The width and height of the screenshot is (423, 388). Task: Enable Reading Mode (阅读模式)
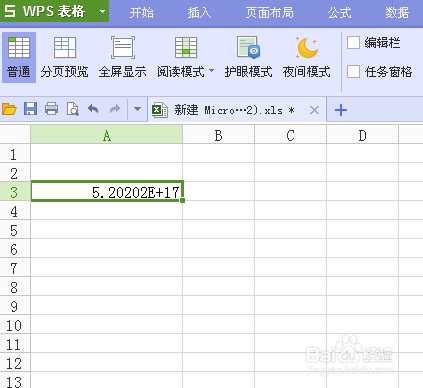(x=181, y=57)
